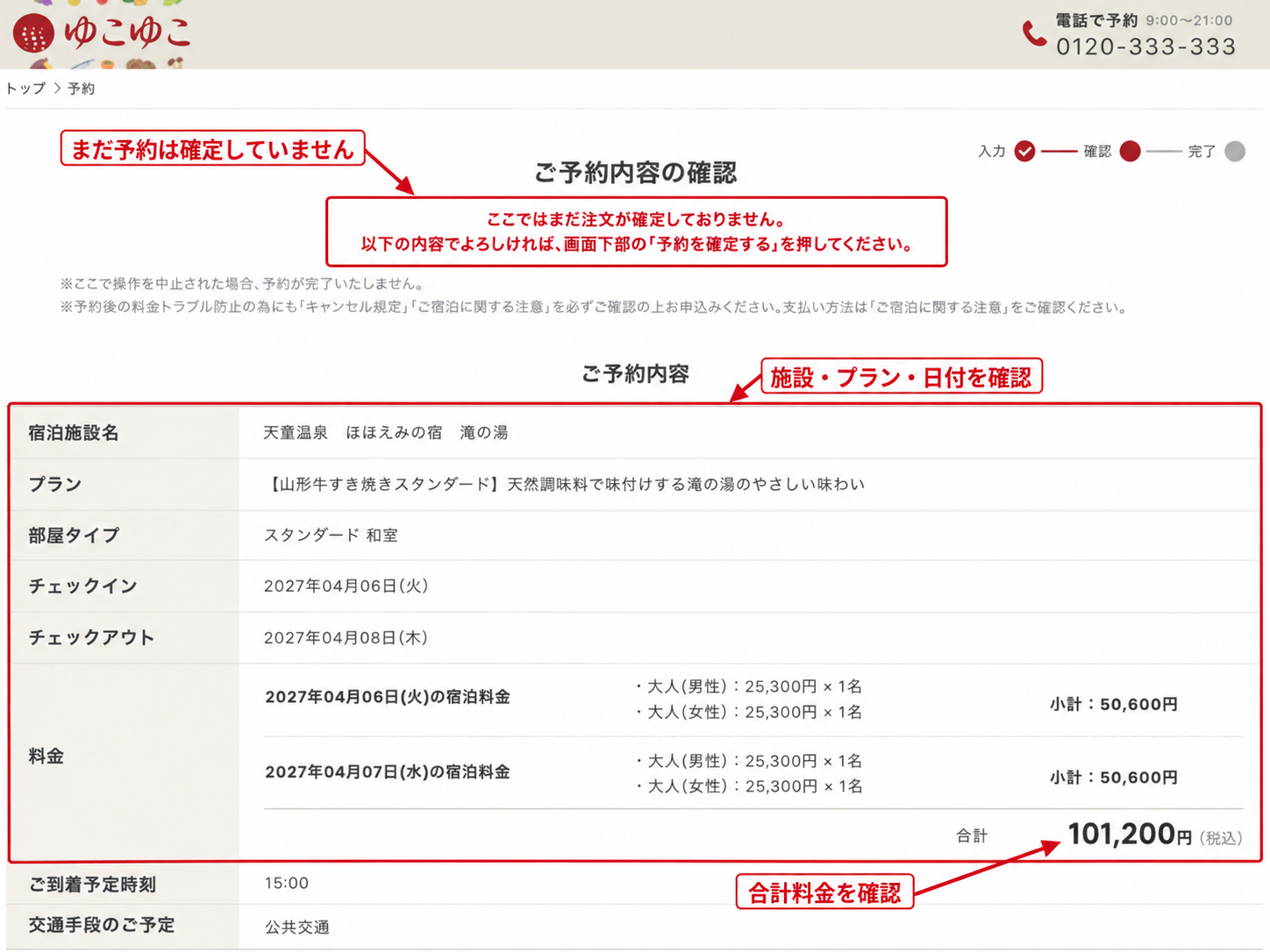Click 大人(男性) price line for 04月06日
1270x952 pixels.
point(749,686)
